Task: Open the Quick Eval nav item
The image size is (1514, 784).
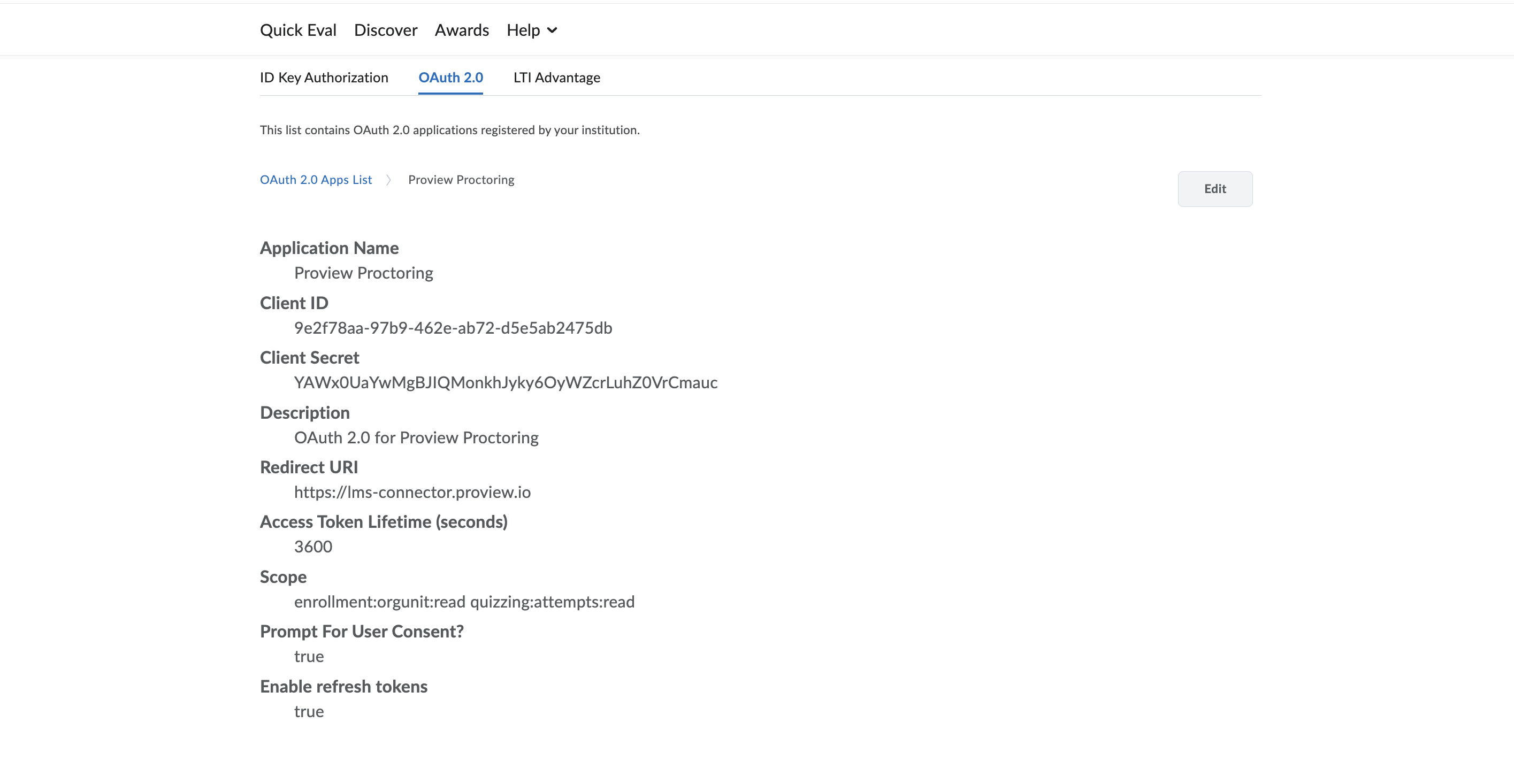Action: 298,30
